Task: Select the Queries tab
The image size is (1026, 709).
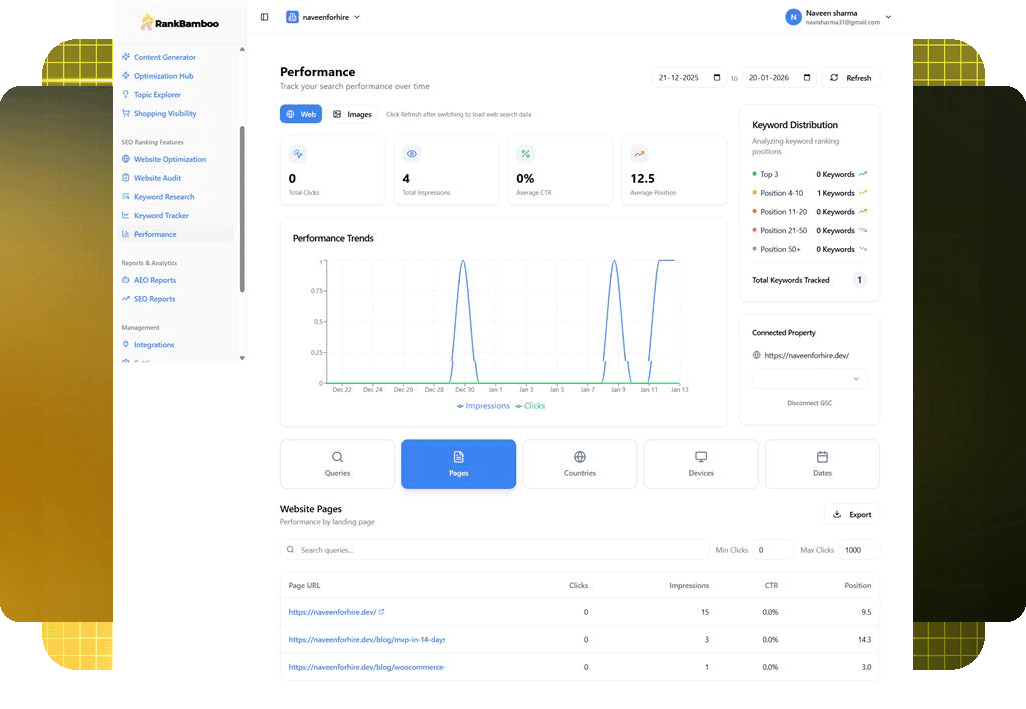Action: click(x=337, y=464)
